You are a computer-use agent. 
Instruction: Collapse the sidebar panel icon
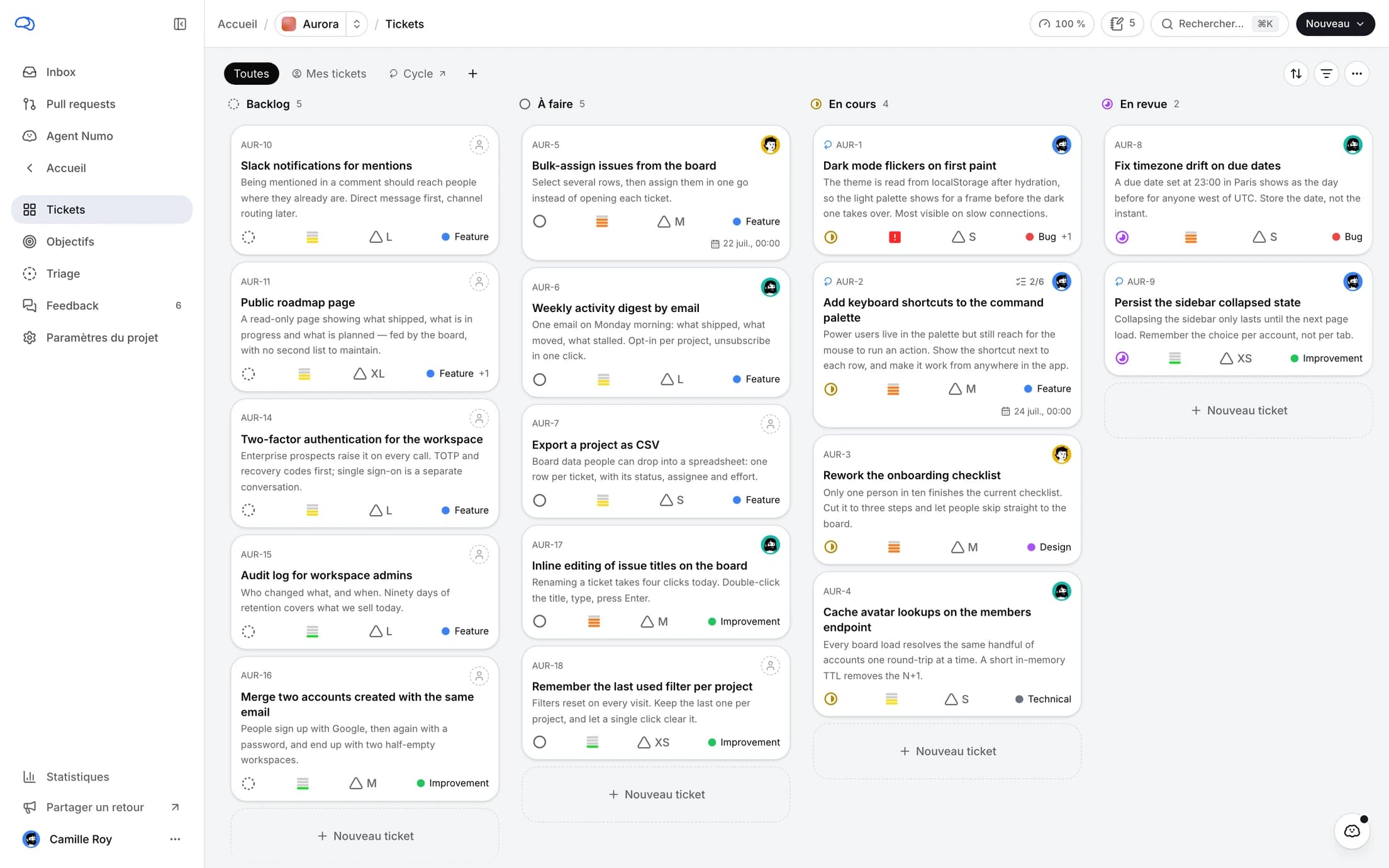pos(180,24)
